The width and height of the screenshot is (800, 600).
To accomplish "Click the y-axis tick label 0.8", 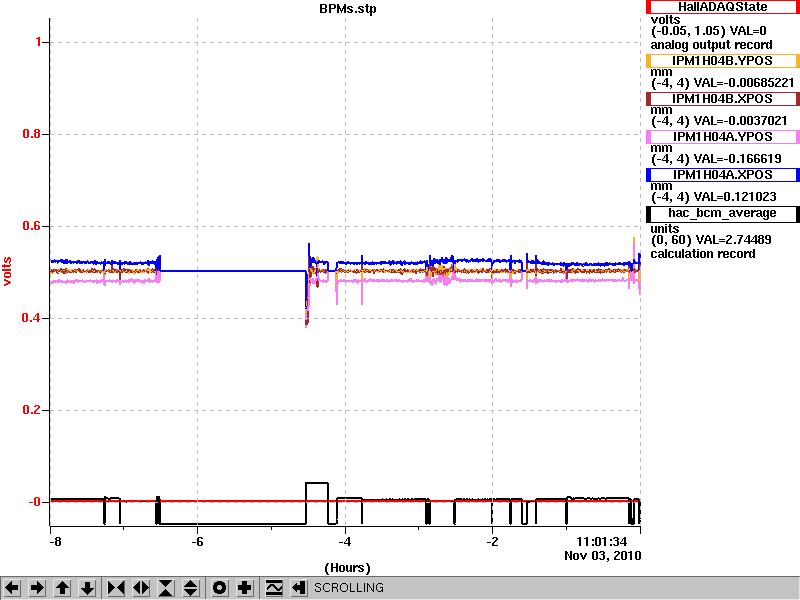I will coord(32,134).
